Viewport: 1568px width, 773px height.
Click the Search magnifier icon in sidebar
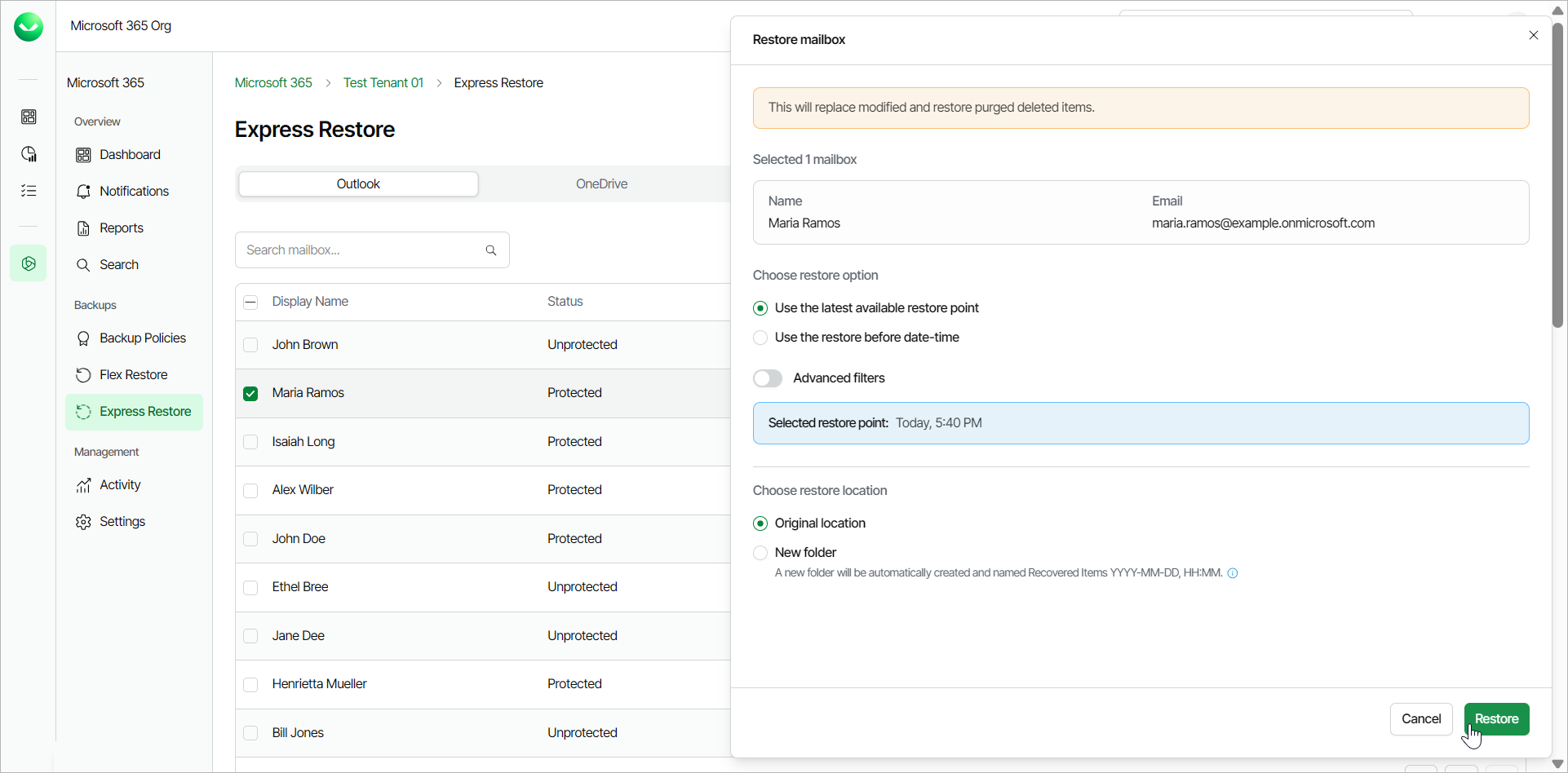click(83, 265)
